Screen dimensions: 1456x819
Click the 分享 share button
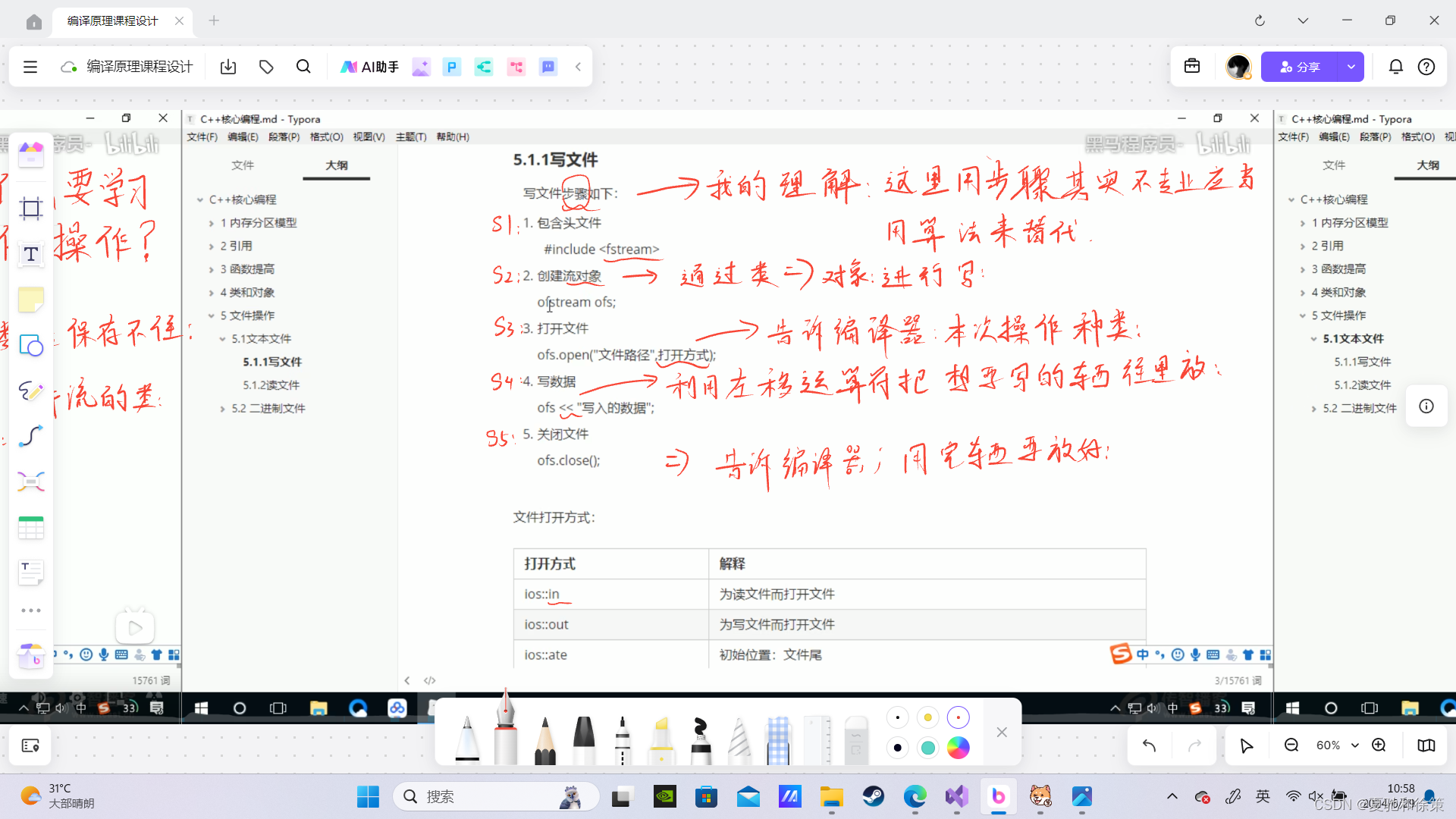tap(1299, 67)
